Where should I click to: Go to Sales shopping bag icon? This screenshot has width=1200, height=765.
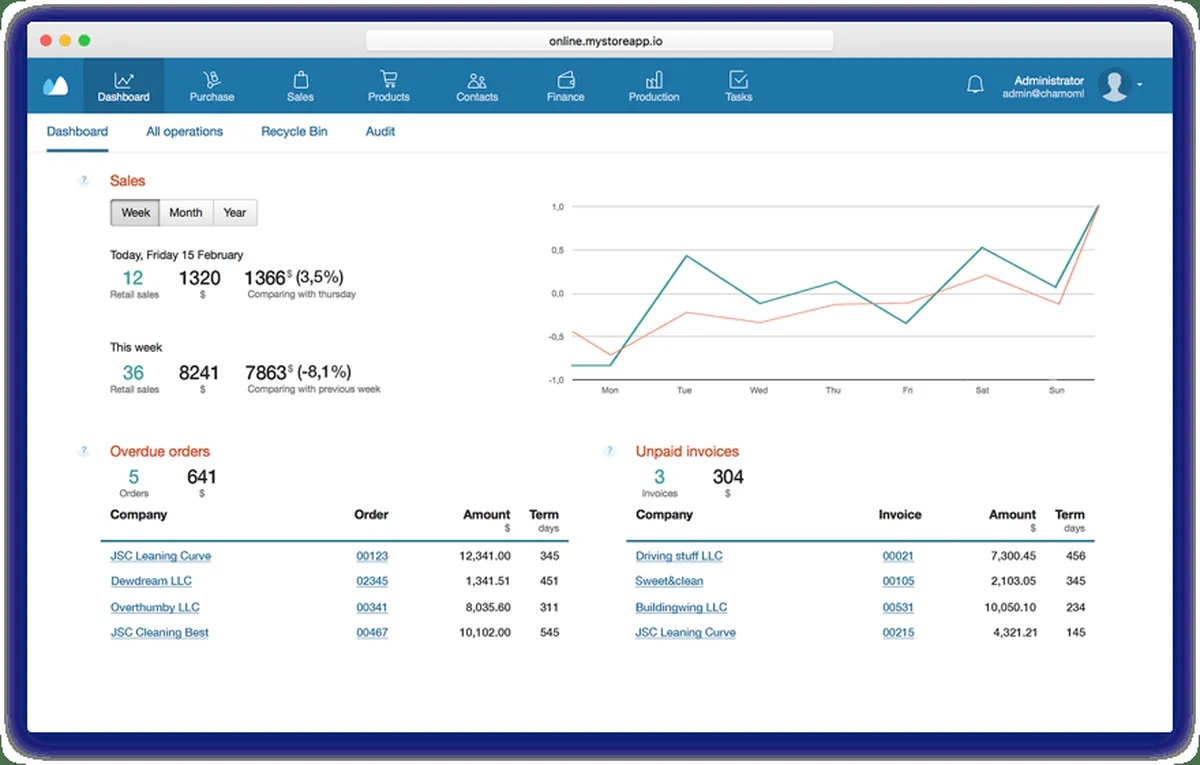coord(300,80)
